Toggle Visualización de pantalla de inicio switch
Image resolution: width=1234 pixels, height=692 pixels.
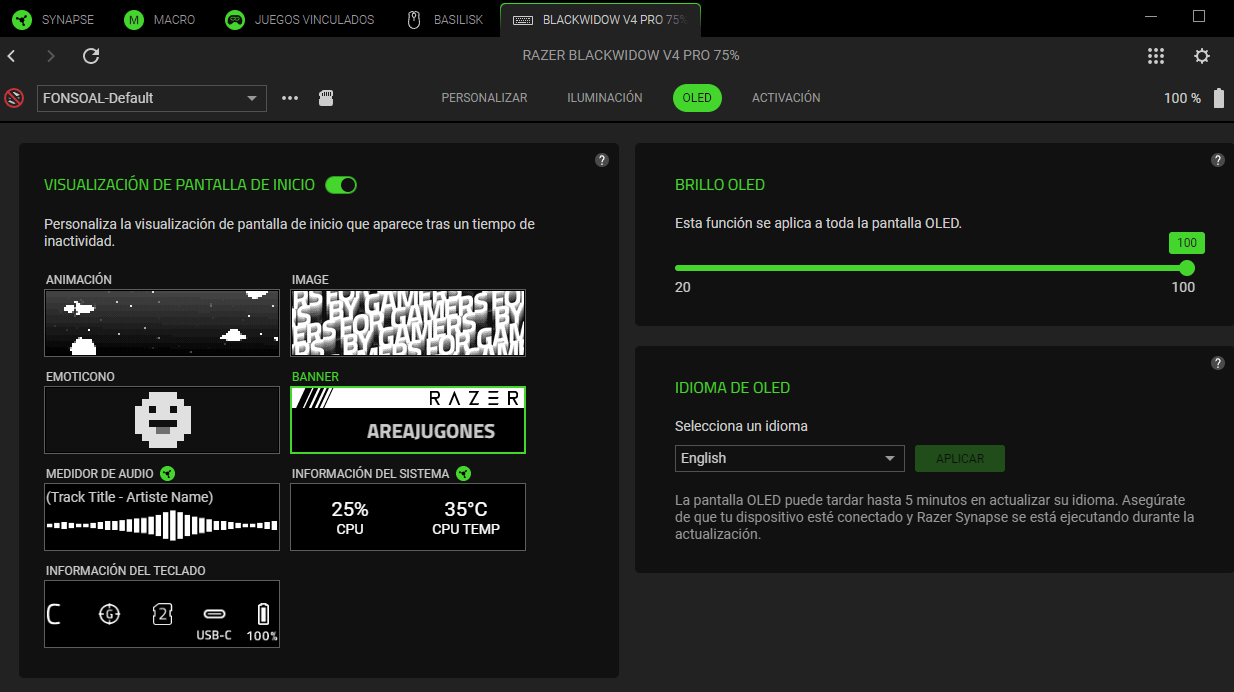click(x=341, y=185)
